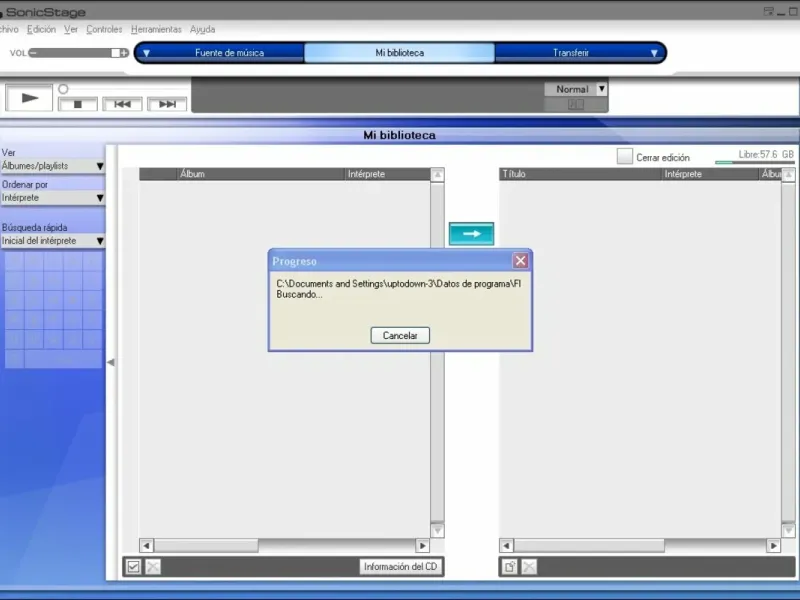Click the playback position slider knob
800x600 pixels.
click(x=63, y=89)
